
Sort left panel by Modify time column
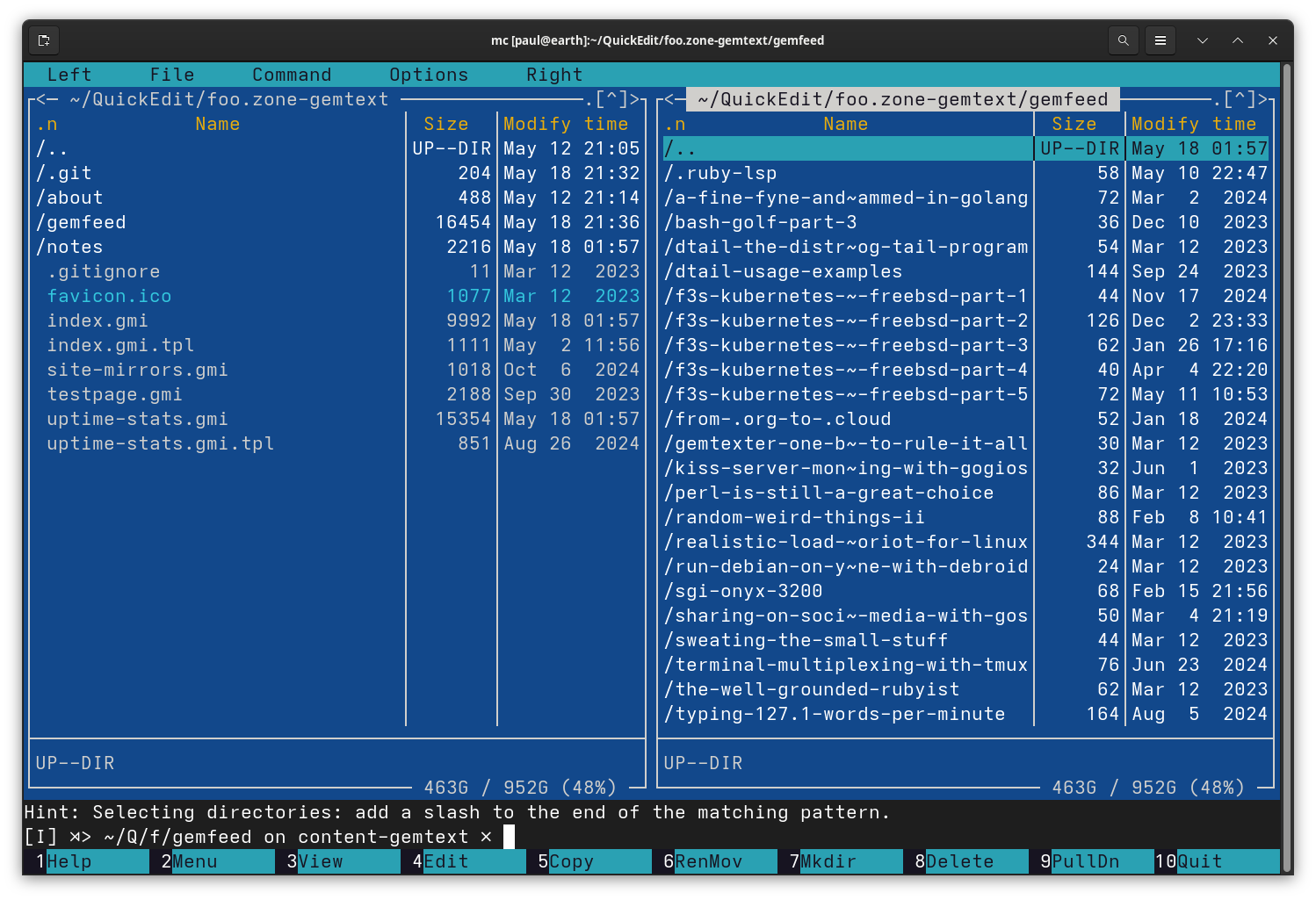[566, 124]
